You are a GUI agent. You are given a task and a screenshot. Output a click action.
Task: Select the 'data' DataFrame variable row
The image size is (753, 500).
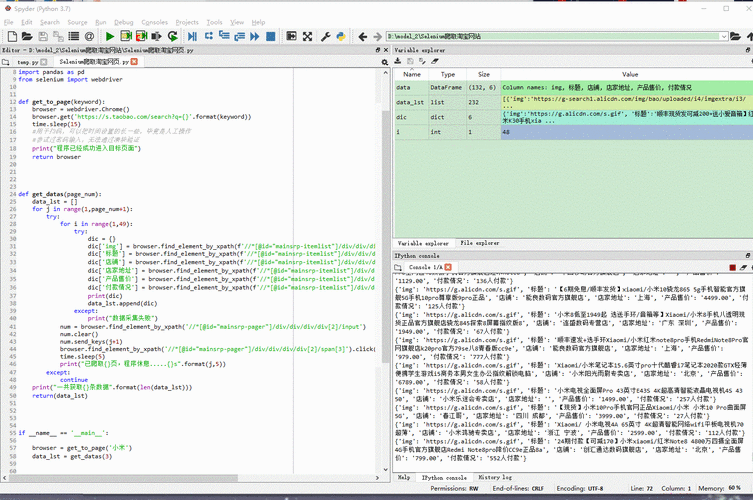pos(573,87)
